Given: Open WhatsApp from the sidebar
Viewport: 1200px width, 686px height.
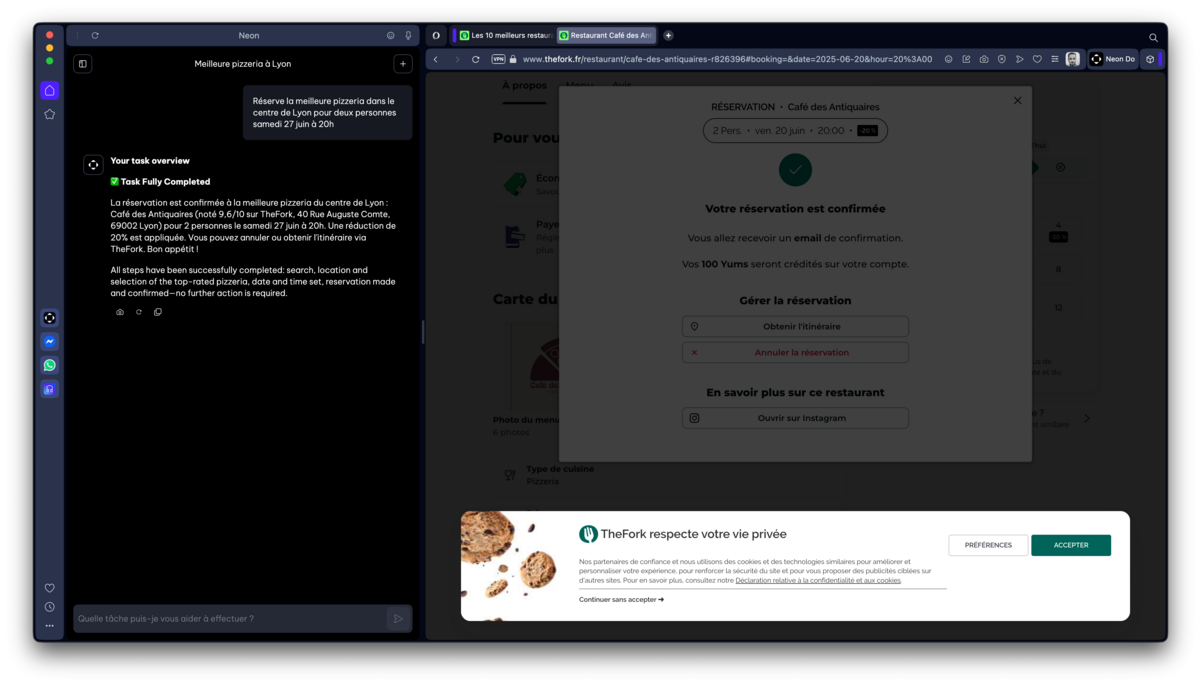Looking at the screenshot, I should pos(49,365).
